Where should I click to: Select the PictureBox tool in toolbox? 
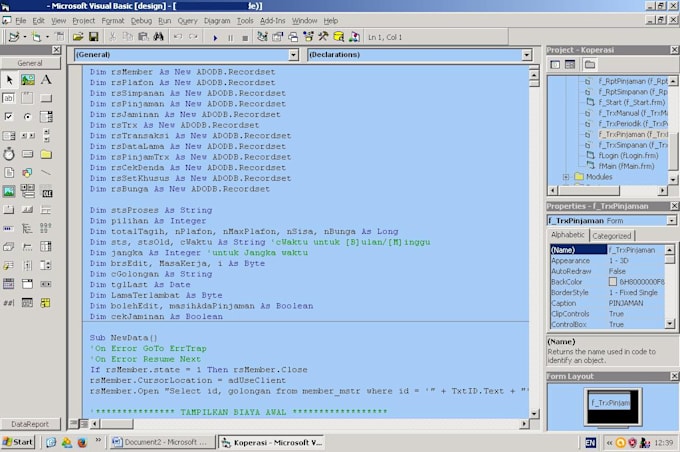27,80
